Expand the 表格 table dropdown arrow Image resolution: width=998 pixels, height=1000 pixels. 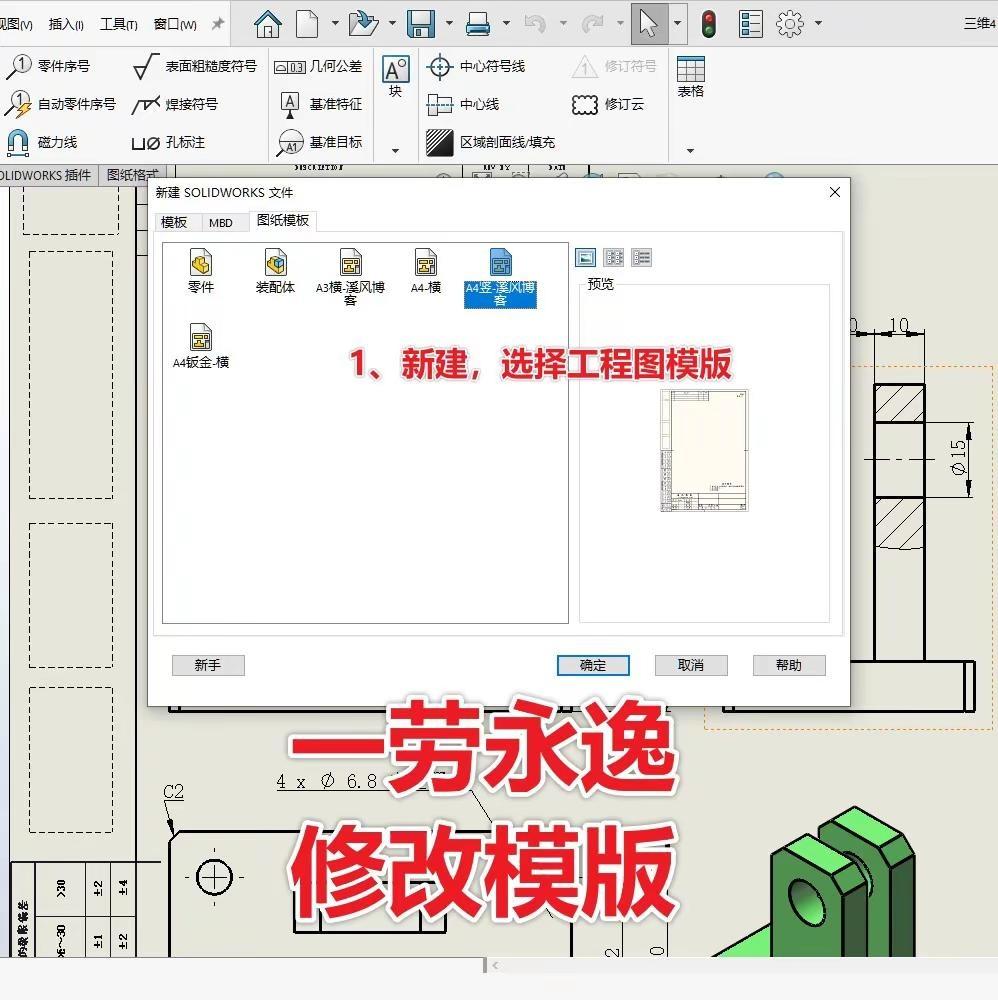click(x=690, y=151)
